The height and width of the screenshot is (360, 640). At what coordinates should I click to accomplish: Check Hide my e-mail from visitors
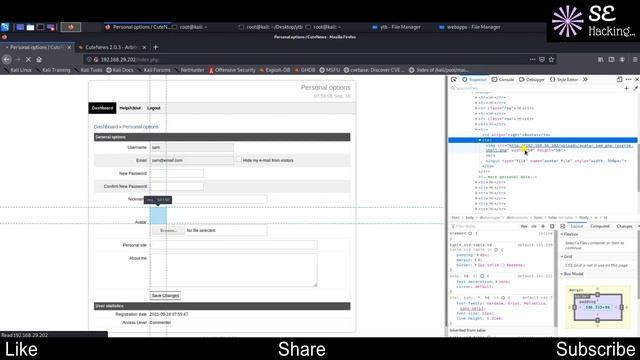click(x=239, y=160)
